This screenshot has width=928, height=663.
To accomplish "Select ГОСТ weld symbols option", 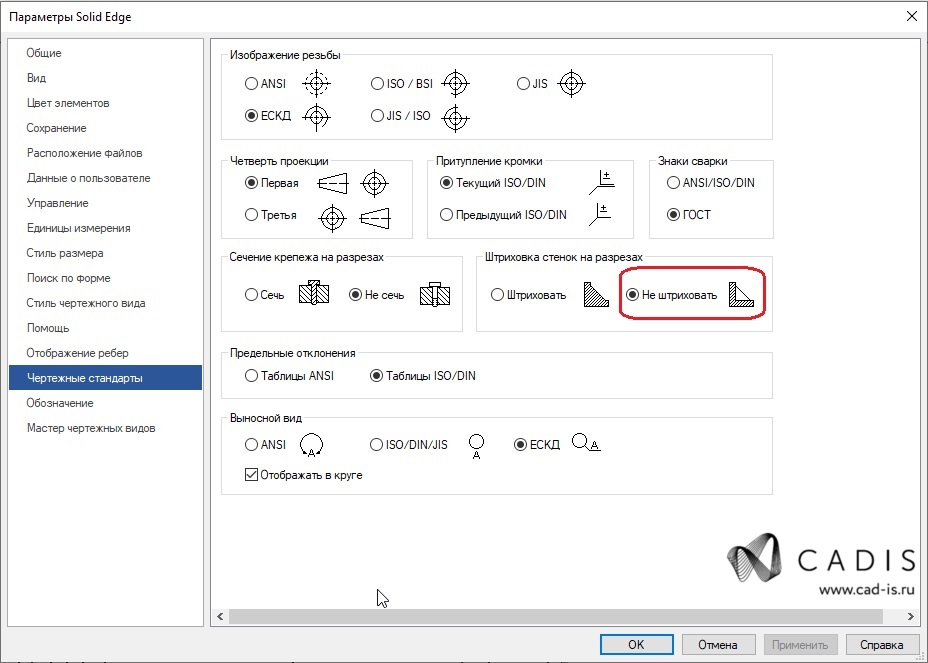I will tap(673, 214).
